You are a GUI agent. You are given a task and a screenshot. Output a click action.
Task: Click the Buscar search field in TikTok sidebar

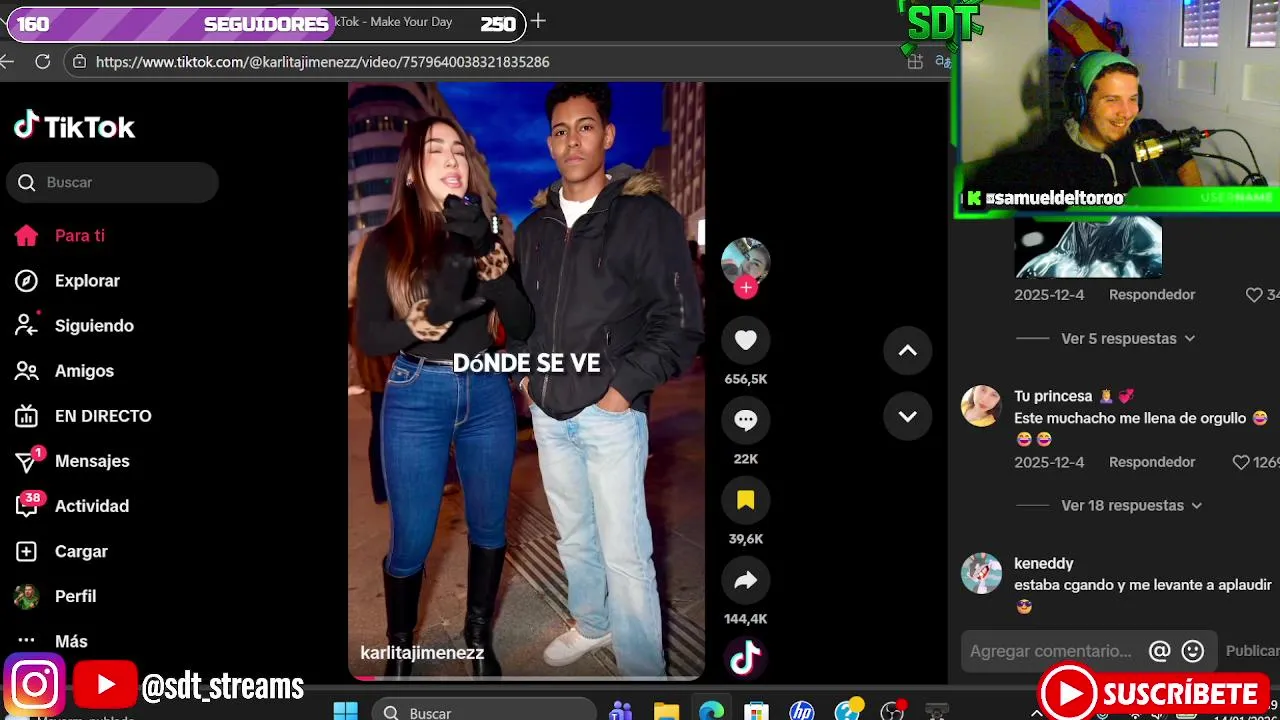pyautogui.click(x=112, y=182)
